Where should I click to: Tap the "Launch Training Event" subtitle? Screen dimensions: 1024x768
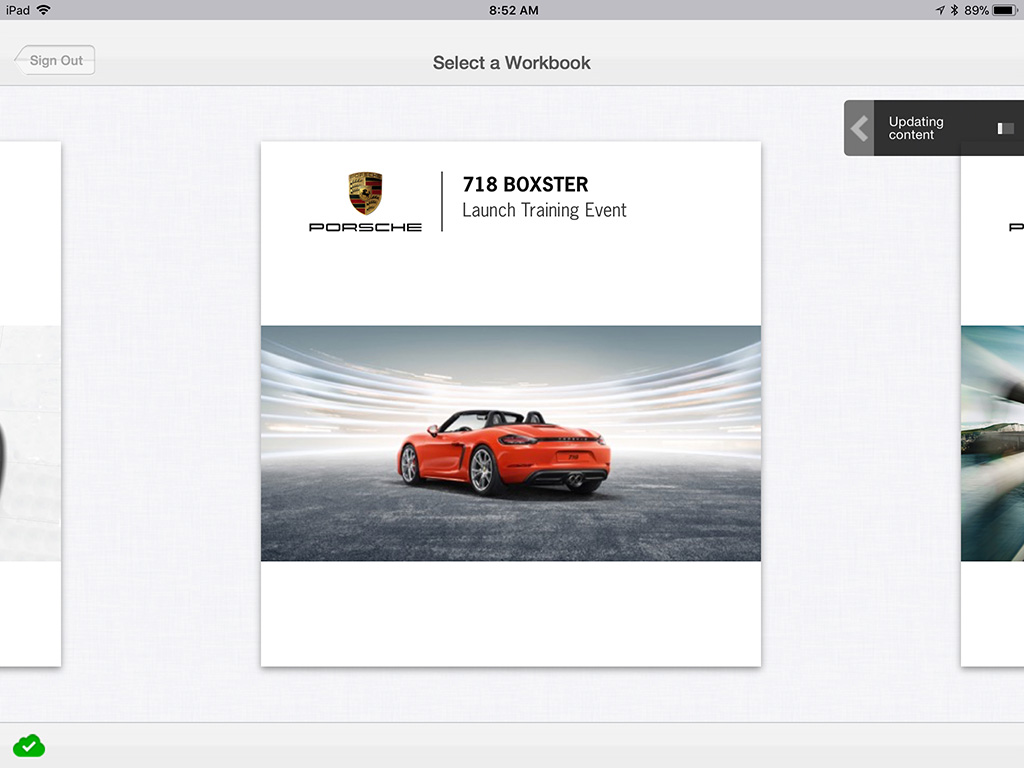tap(544, 210)
